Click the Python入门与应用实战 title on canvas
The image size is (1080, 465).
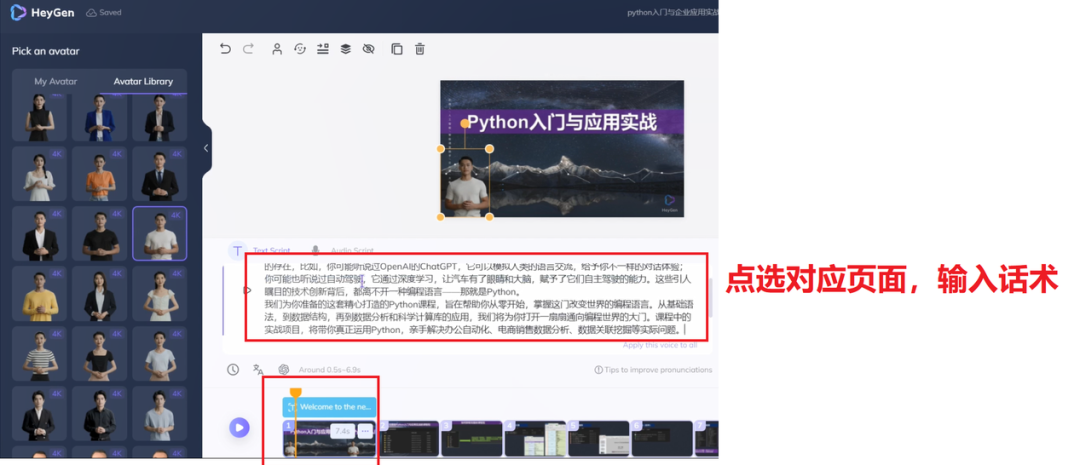pyautogui.click(x=561, y=123)
